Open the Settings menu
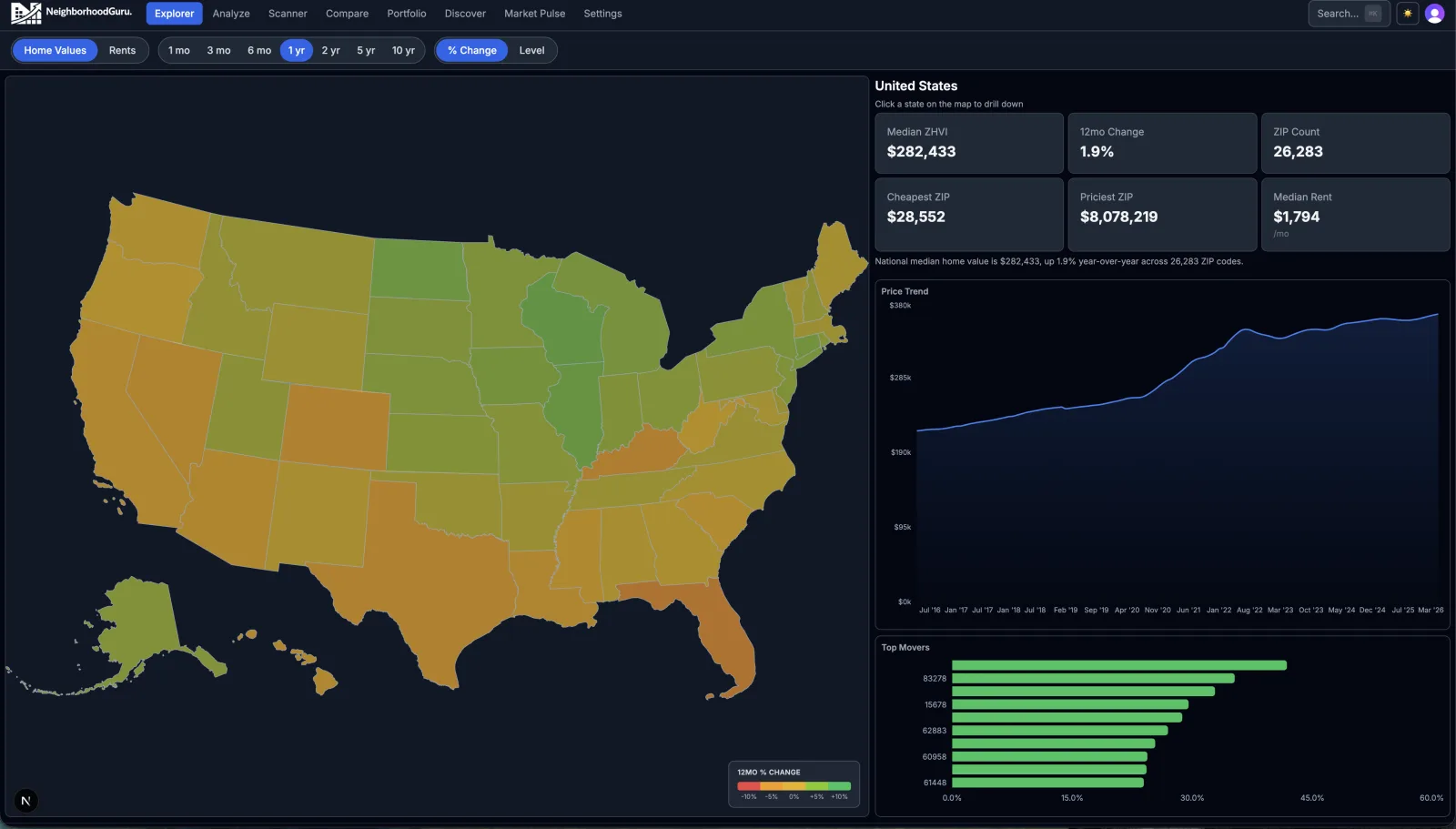Viewport: 1456px width, 829px height. 602,13
